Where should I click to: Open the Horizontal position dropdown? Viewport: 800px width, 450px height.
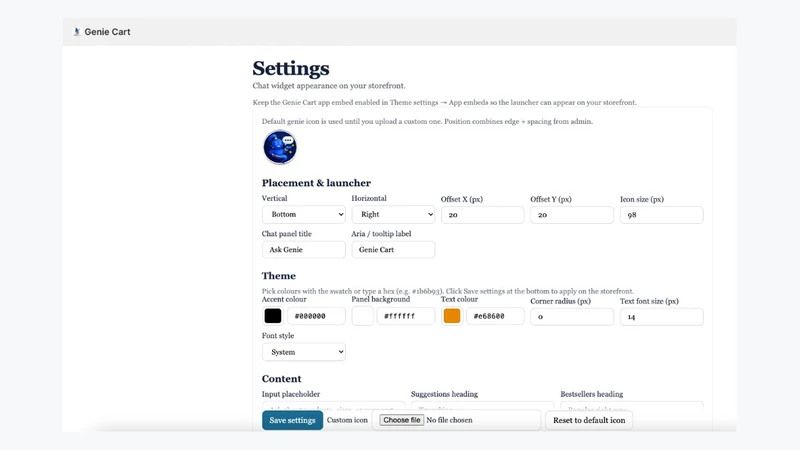click(x=393, y=214)
